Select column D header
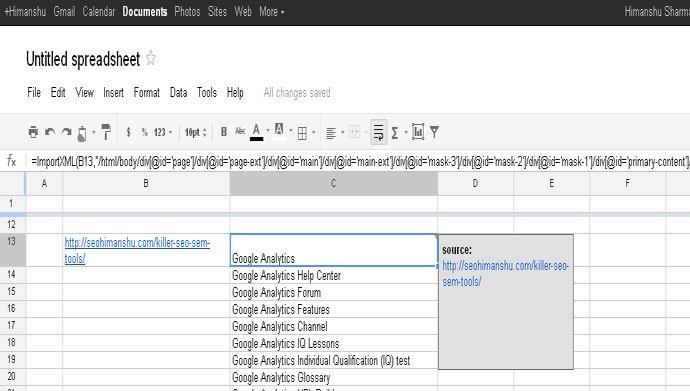 (x=475, y=183)
